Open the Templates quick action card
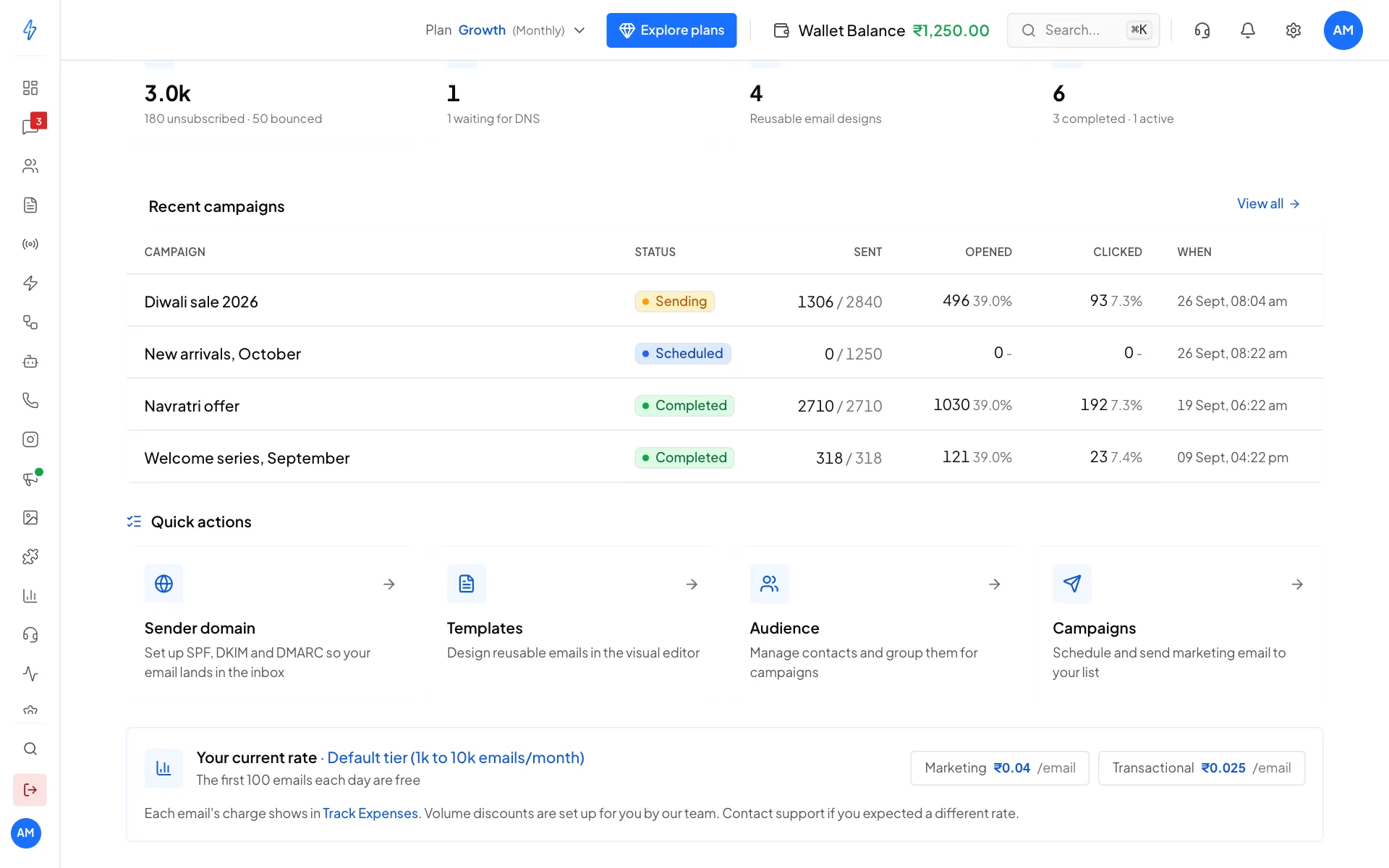This screenshot has width=1389, height=868. pos(573,623)
